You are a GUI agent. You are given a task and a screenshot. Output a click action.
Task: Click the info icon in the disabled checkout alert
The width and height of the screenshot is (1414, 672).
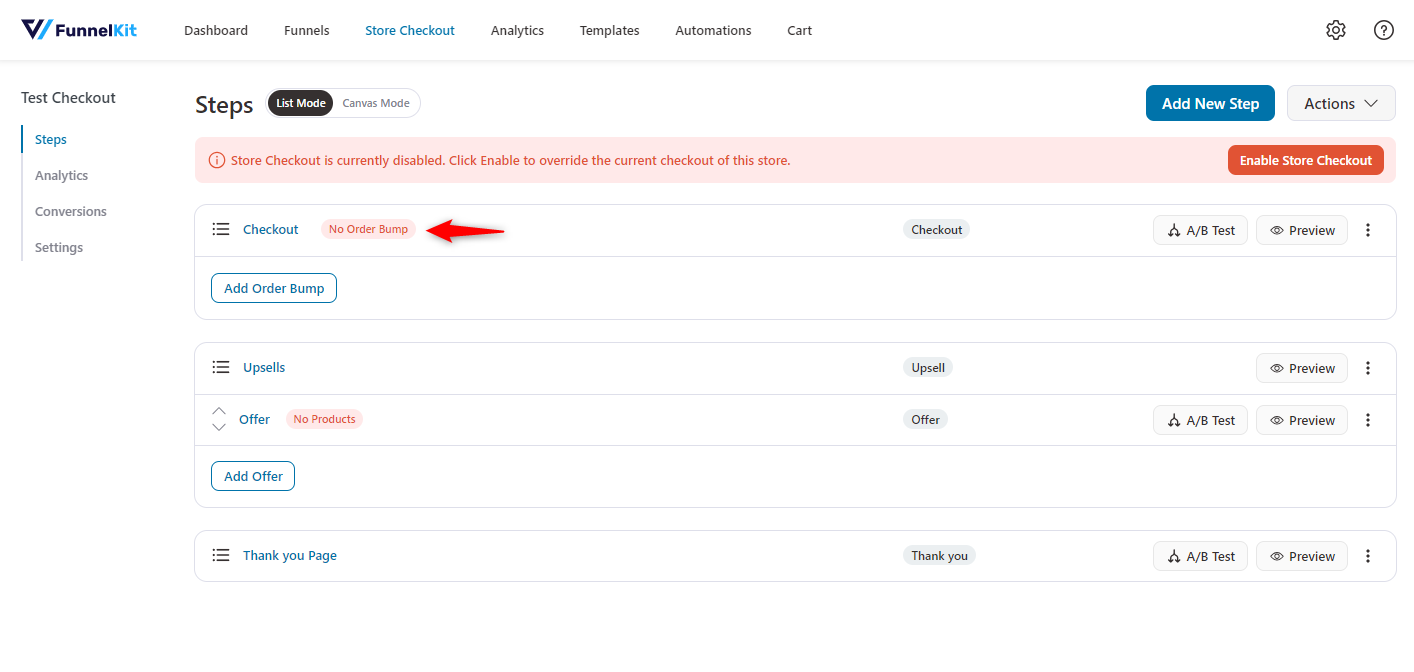point(217,160)
